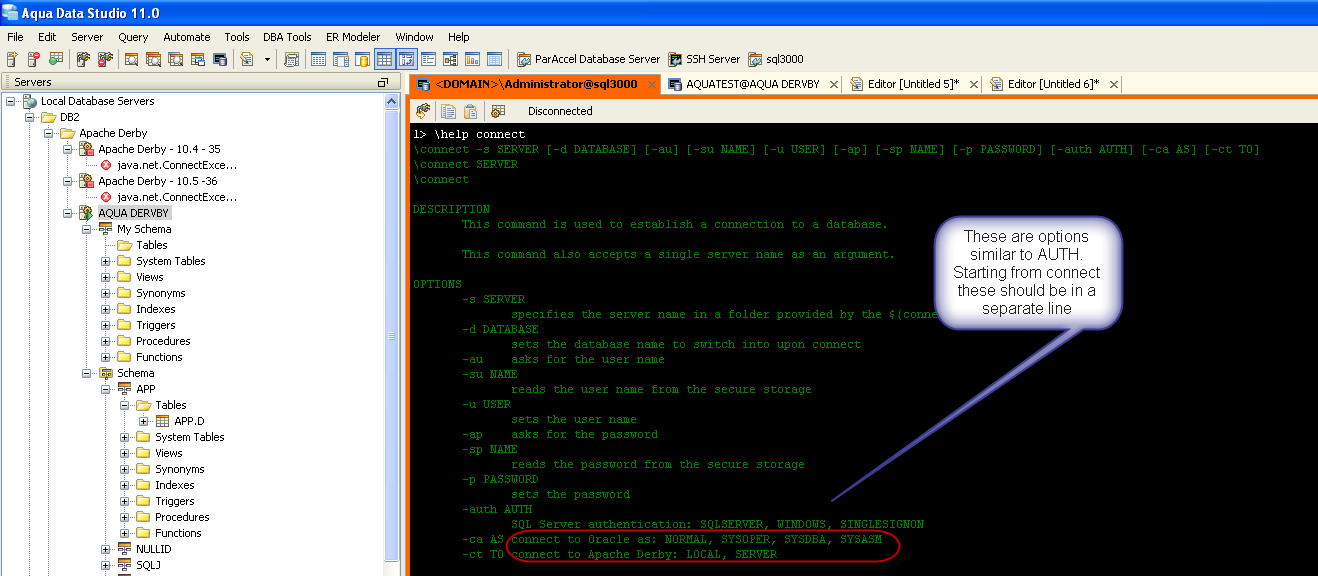Click the form view layout toolbar icon
Viewport: 1318px width, 576px height.
click(x=429, y=59)
